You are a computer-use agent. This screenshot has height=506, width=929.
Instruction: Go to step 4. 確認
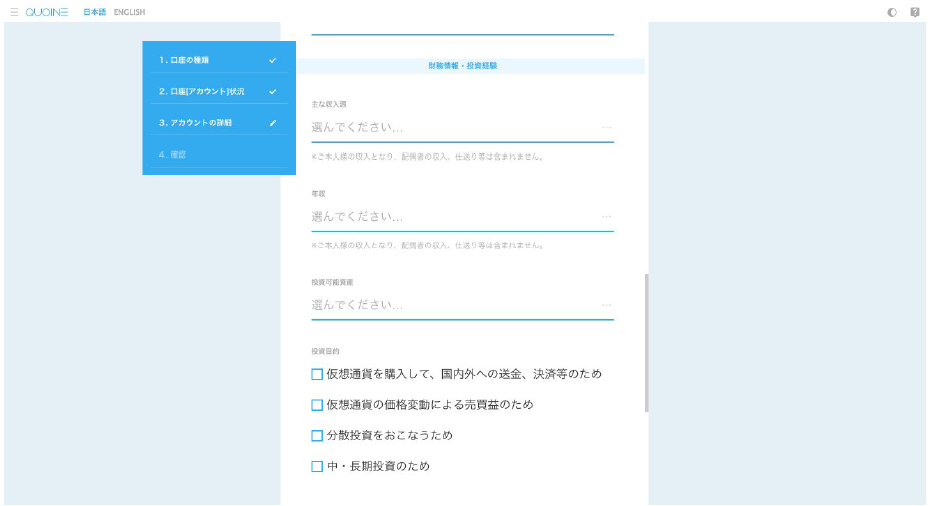click(219, 155)
